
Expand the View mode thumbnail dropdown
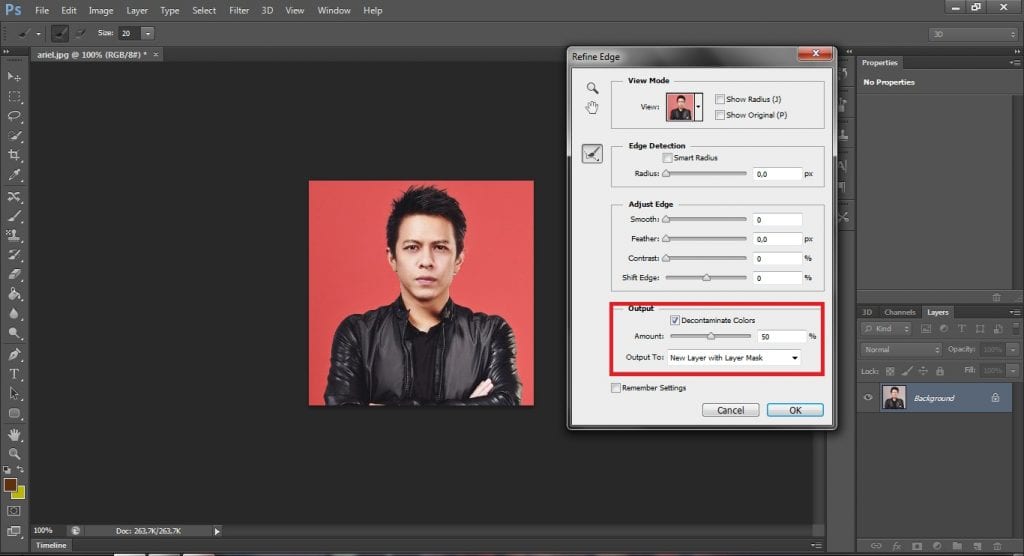697,105
